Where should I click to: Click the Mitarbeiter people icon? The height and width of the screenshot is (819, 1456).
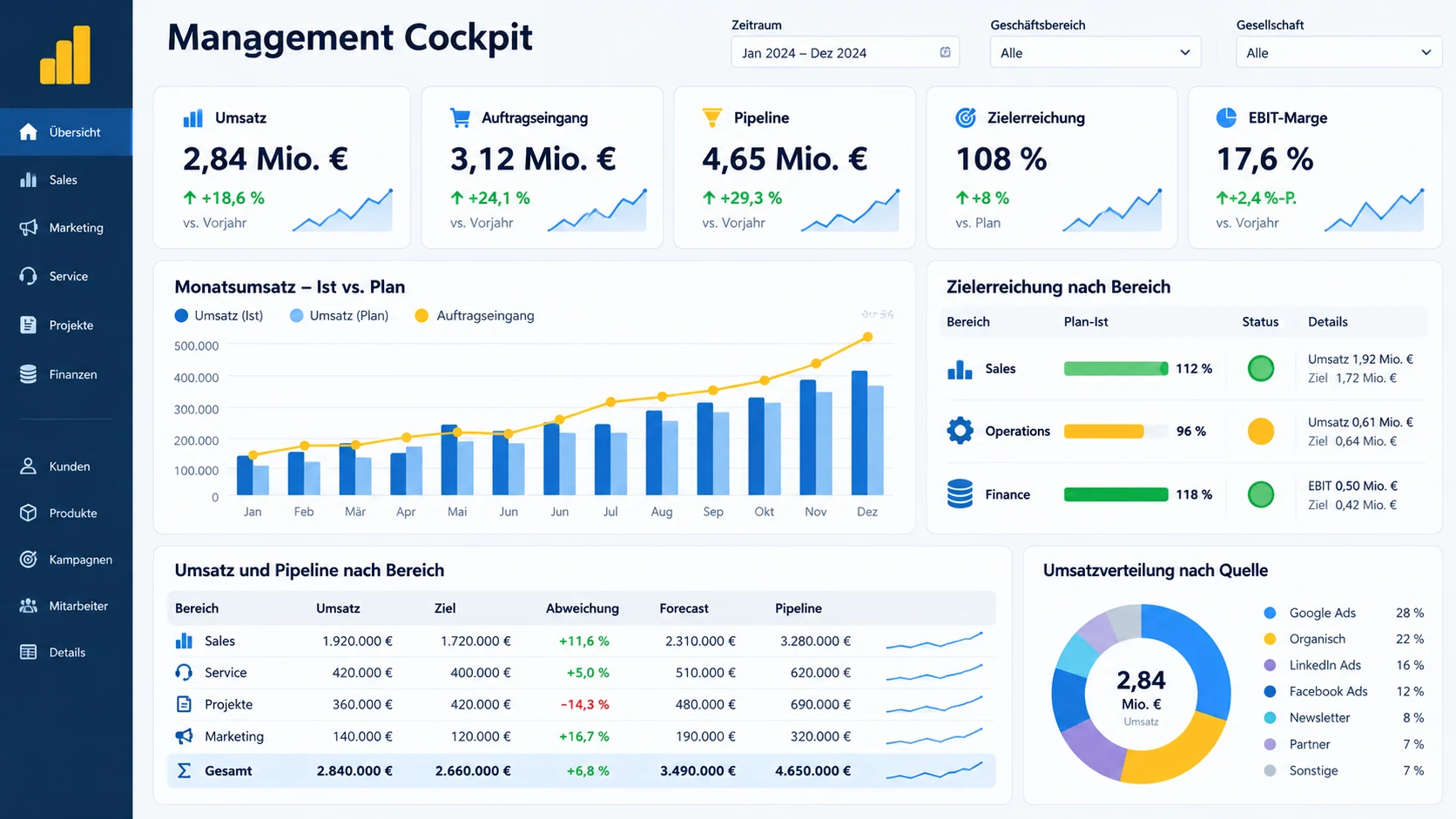[x=29, y=606]
